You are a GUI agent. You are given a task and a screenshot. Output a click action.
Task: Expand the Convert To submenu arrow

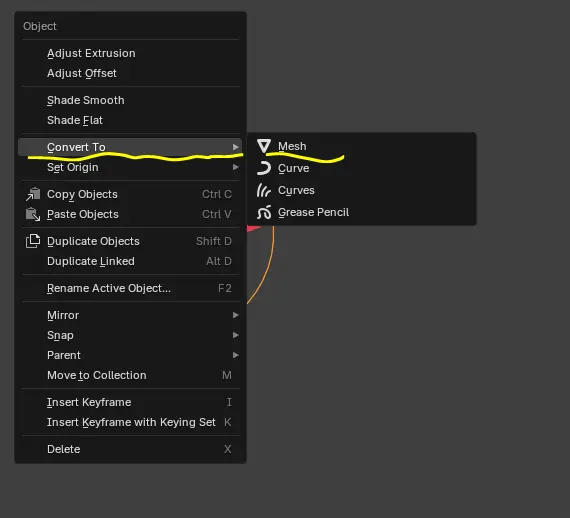coord(236,147)
